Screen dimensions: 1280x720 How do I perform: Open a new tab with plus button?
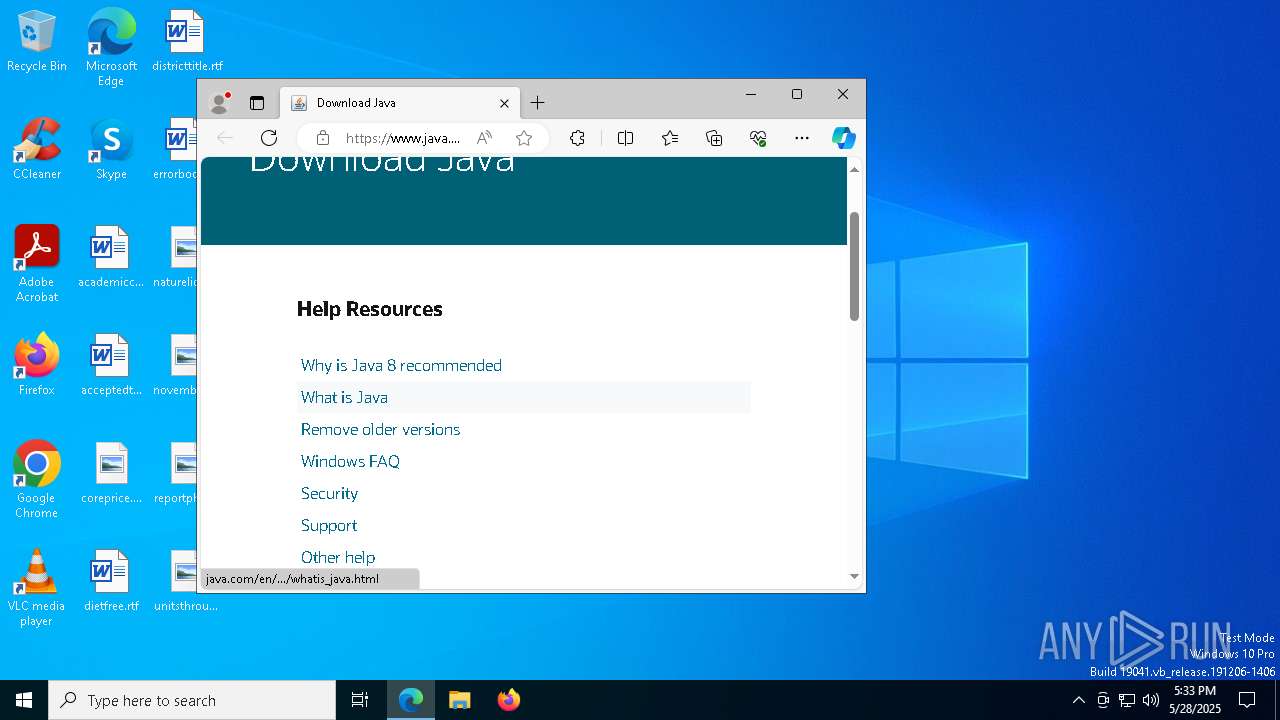[x=538, y=103]
